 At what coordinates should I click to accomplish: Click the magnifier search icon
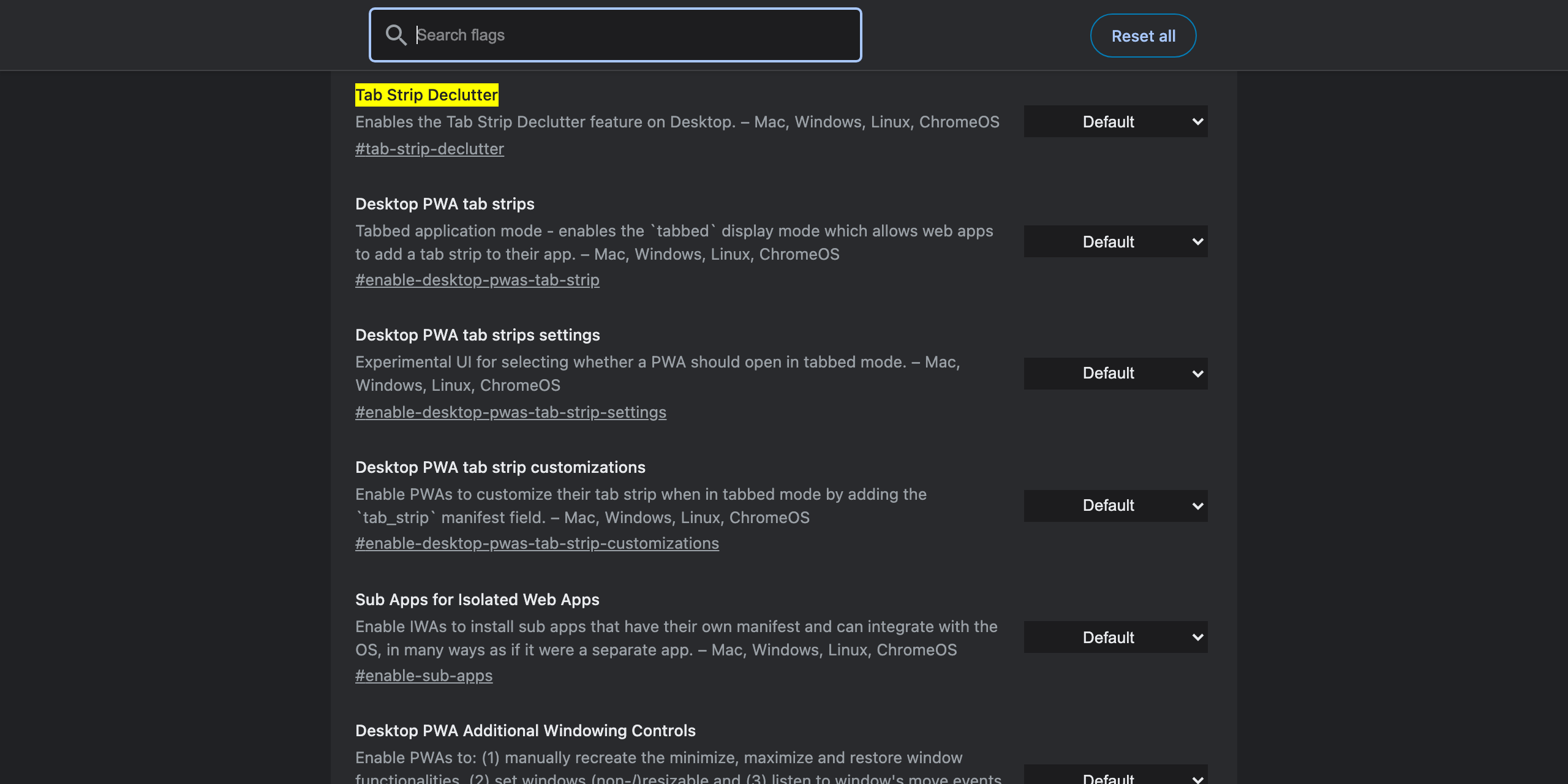tap(396, 35)
